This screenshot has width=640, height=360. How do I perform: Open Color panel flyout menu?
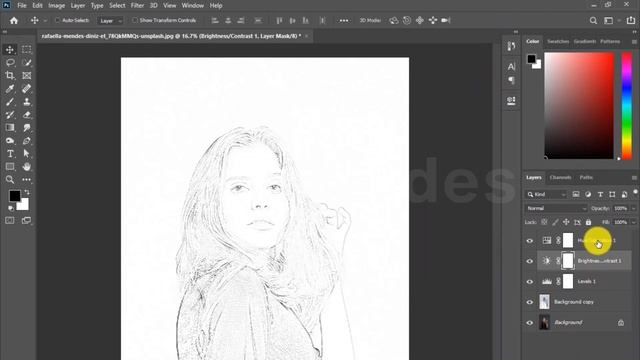[x=634, y=42]
